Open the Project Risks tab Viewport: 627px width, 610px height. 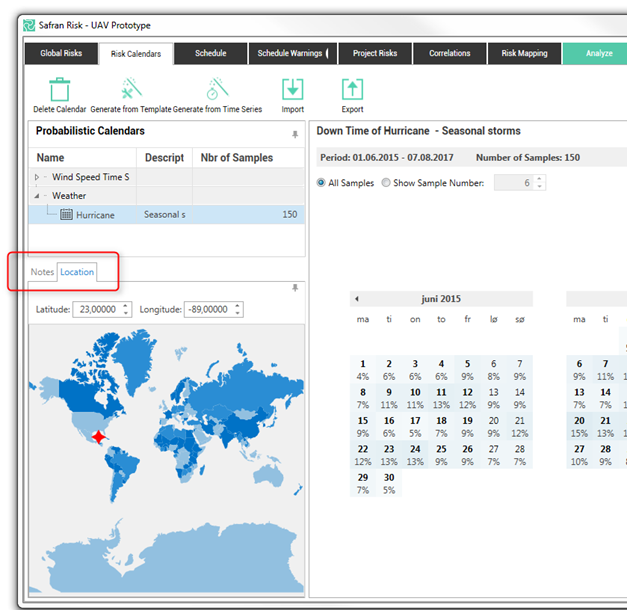pyautogui.click(x=375, y=53)
